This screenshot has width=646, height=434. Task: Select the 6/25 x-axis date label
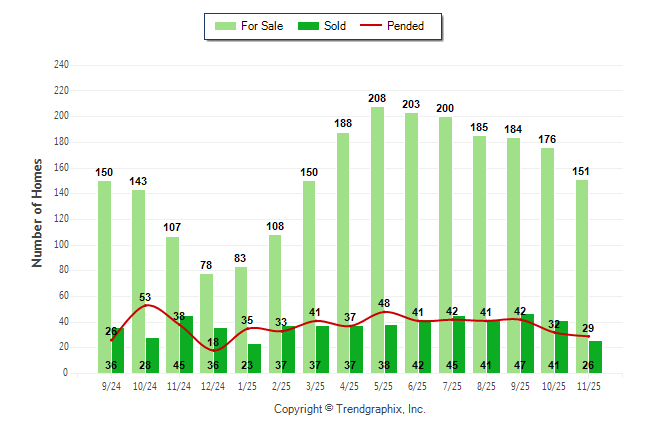click(420, 385)
